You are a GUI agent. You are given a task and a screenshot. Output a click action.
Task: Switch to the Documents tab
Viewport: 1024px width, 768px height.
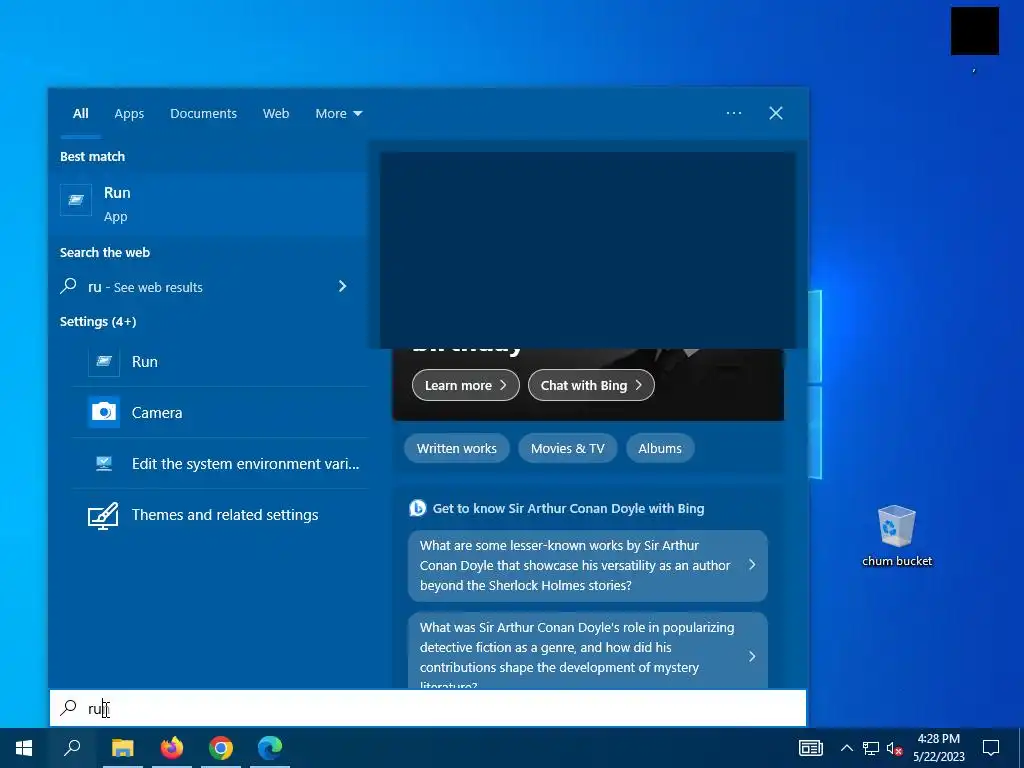pyautogui.click(x=204, y=114)
